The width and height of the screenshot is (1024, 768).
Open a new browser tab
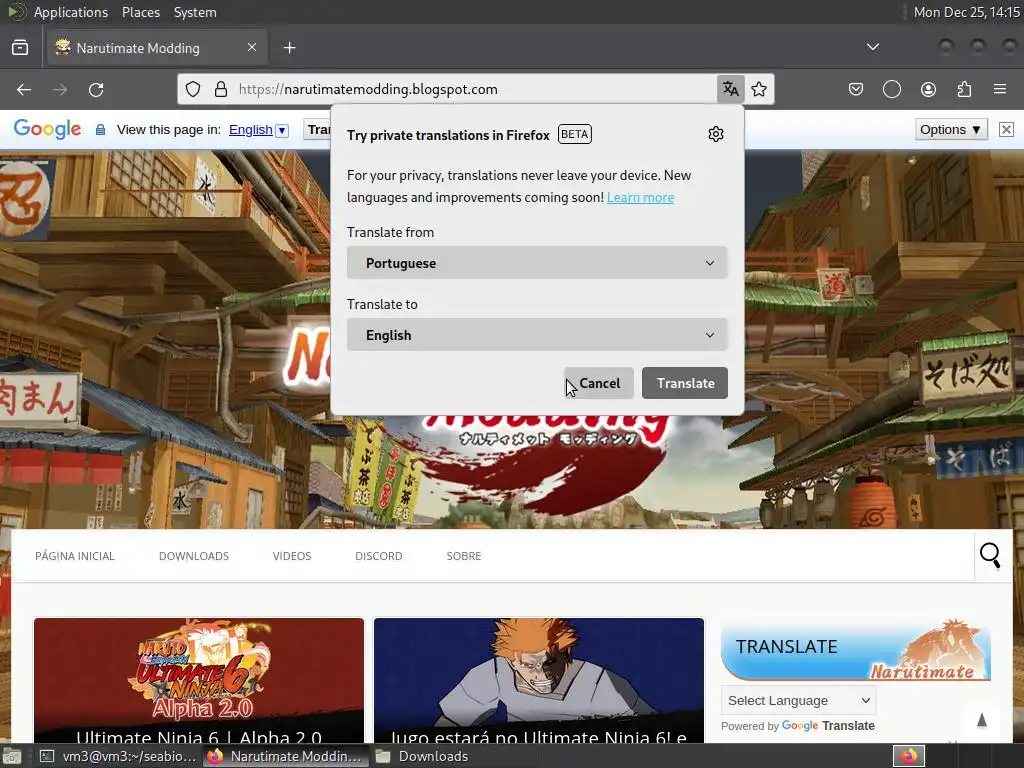289,48
